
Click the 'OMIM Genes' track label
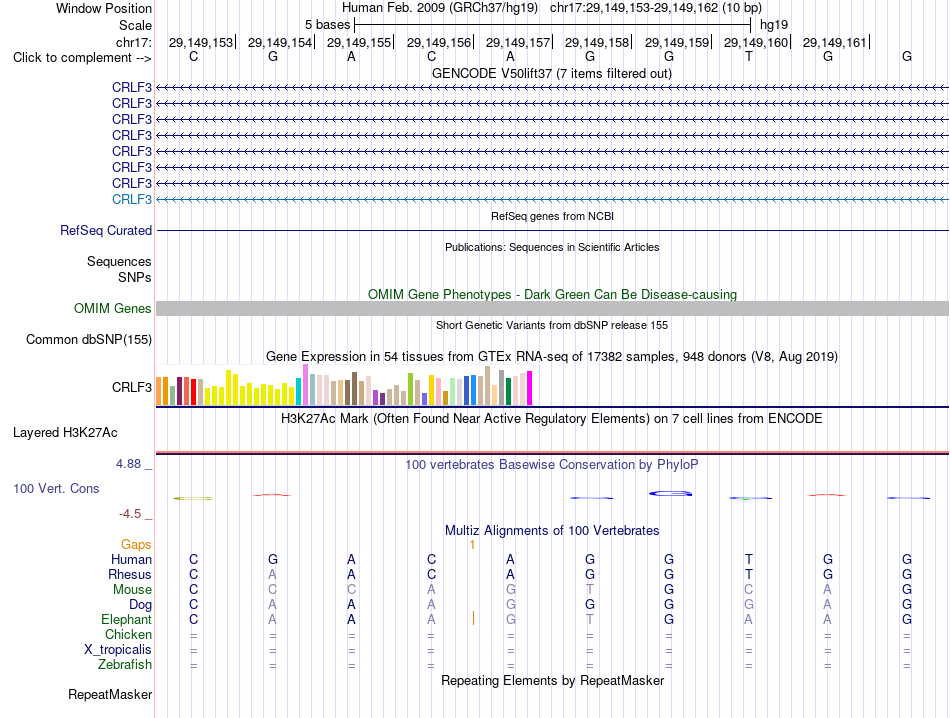pyautogui.click(x=112, y=308)
